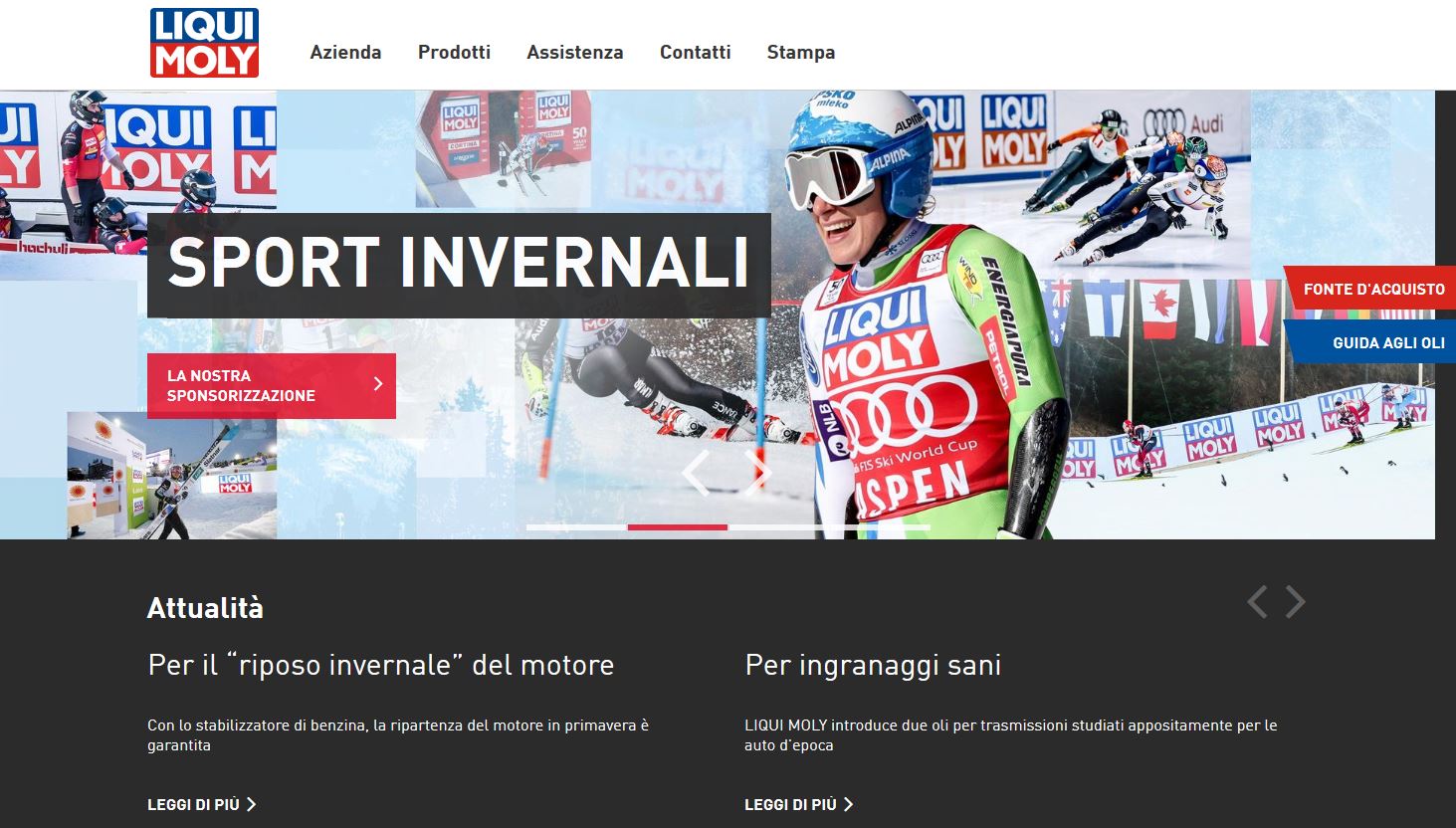The width and height of the screenshot is (1456, 828).
Task: Show next Attualità news items
Action: [1295, 602]
